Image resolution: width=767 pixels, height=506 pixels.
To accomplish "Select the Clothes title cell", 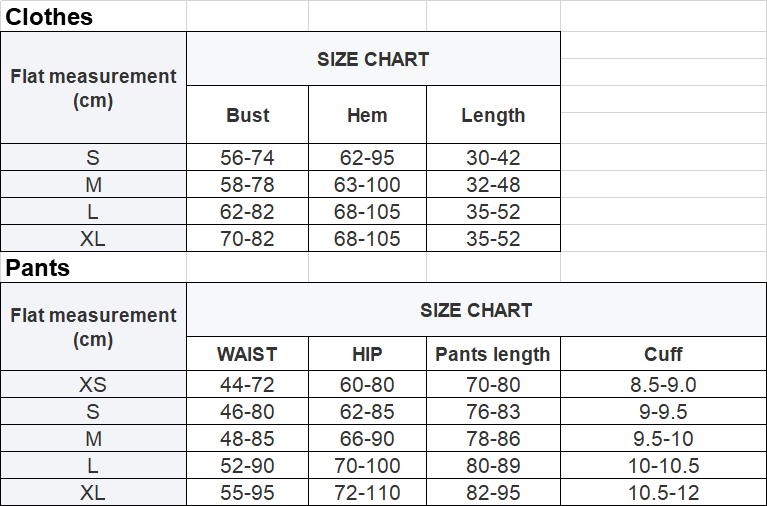I will point(93,16).
